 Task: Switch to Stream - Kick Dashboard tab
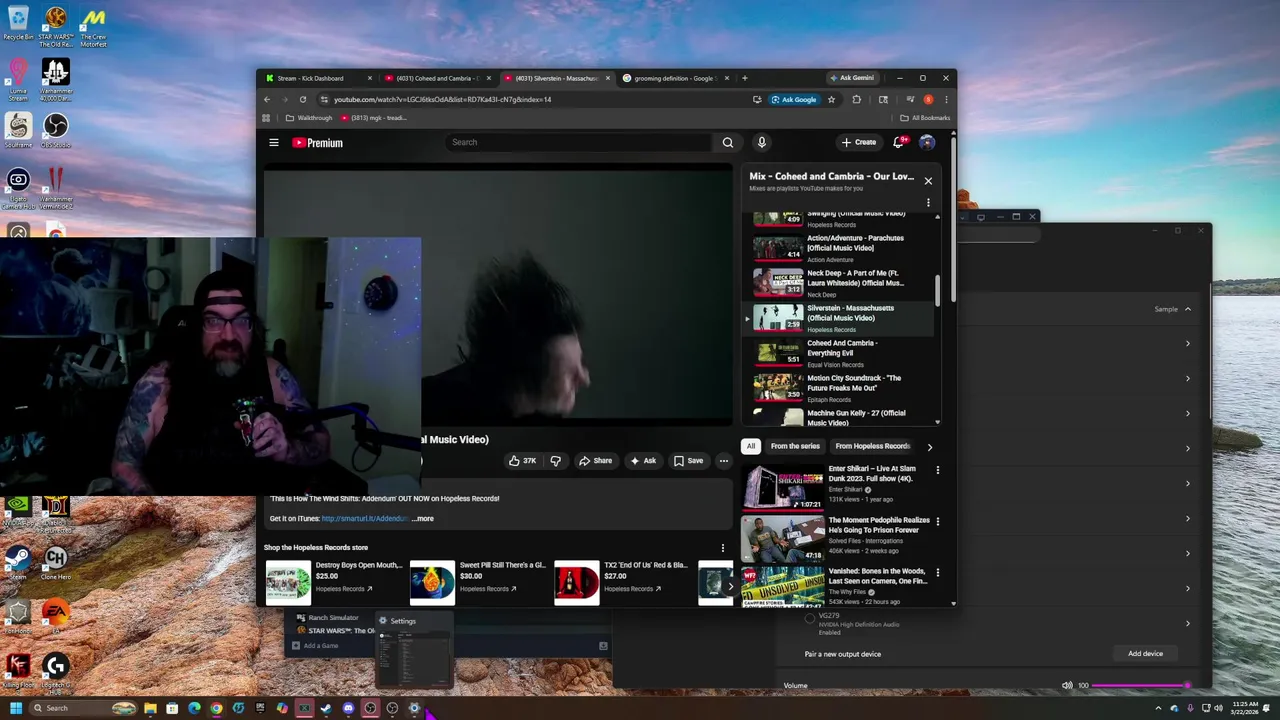[x=316, y=78]
